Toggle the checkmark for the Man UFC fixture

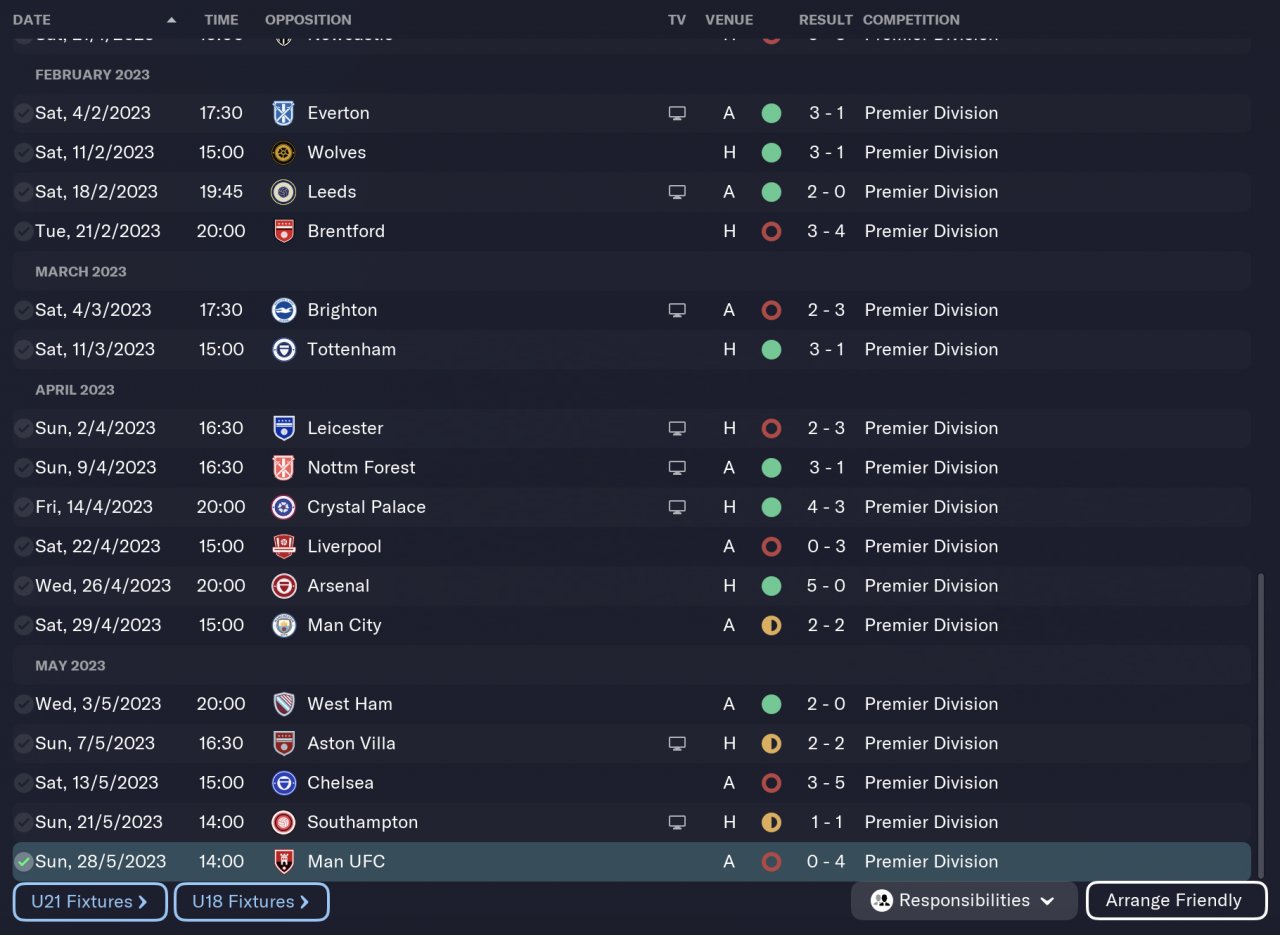23,862
